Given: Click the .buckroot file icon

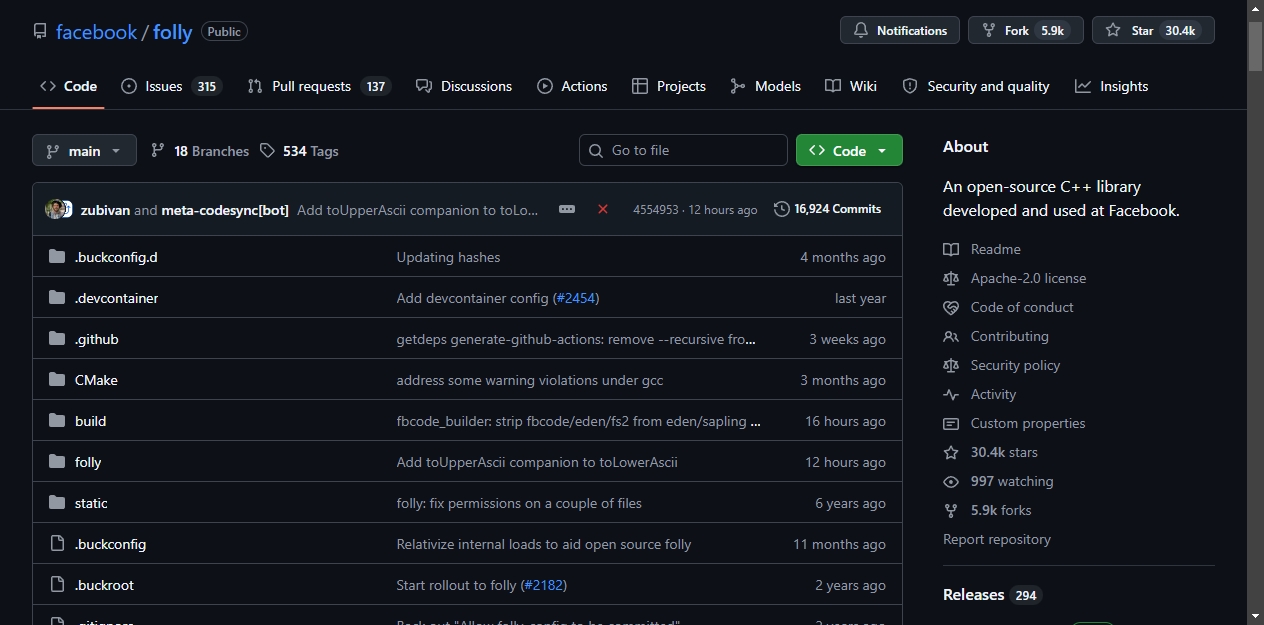Looking at the screenshot, I should point(57,585).
